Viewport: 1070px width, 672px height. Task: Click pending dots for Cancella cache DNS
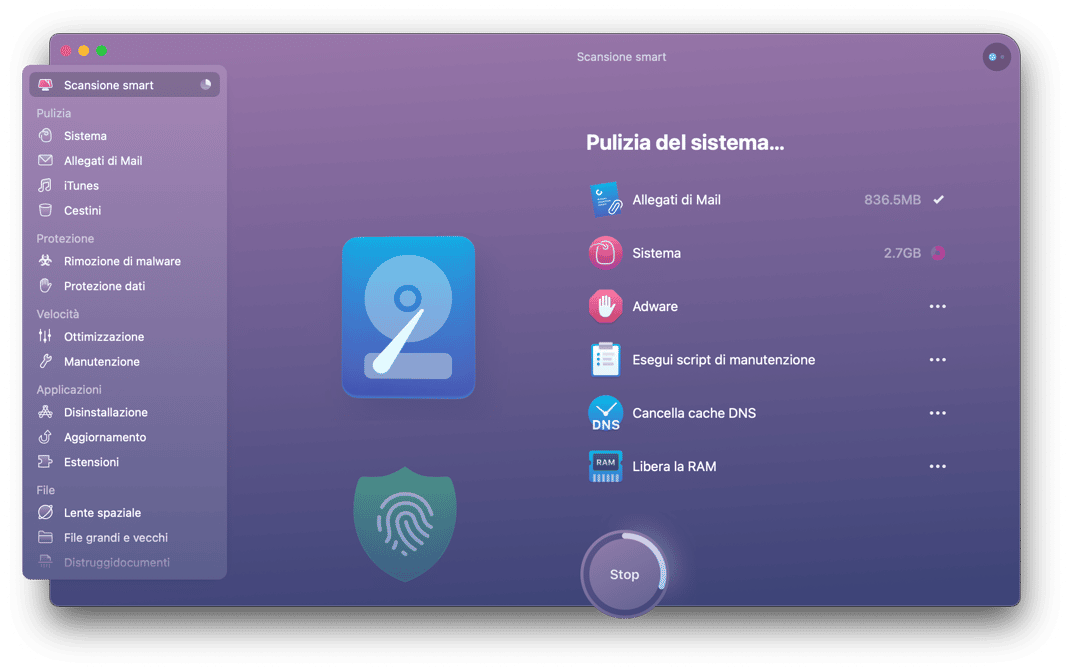tap(938, 413)
